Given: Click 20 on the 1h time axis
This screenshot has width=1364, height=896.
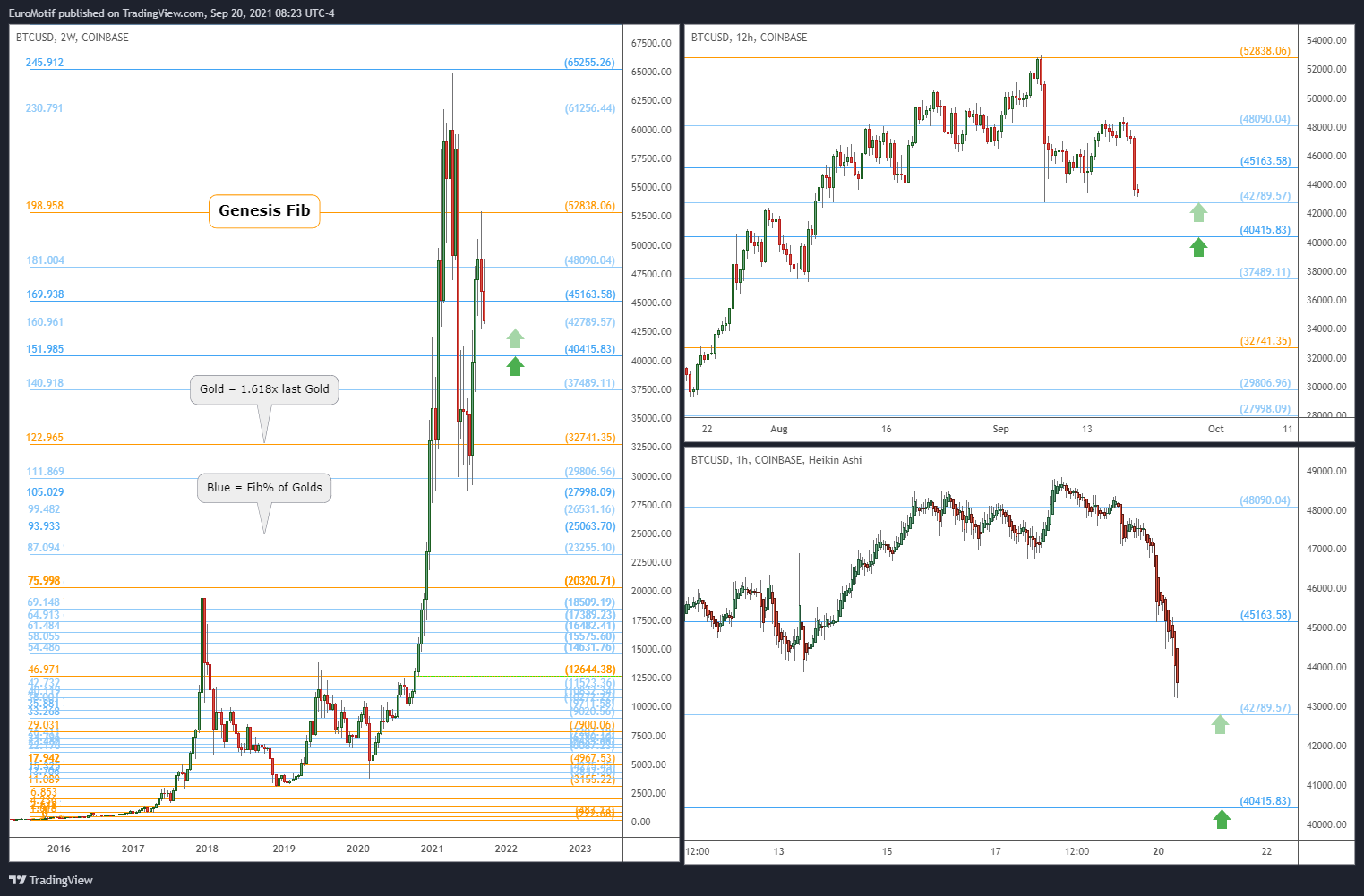Looking at the screenshot, I should point(1159,851).
